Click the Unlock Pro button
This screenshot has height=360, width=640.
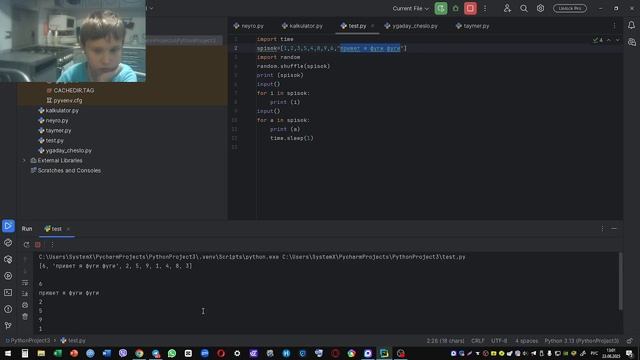[570, 8]
